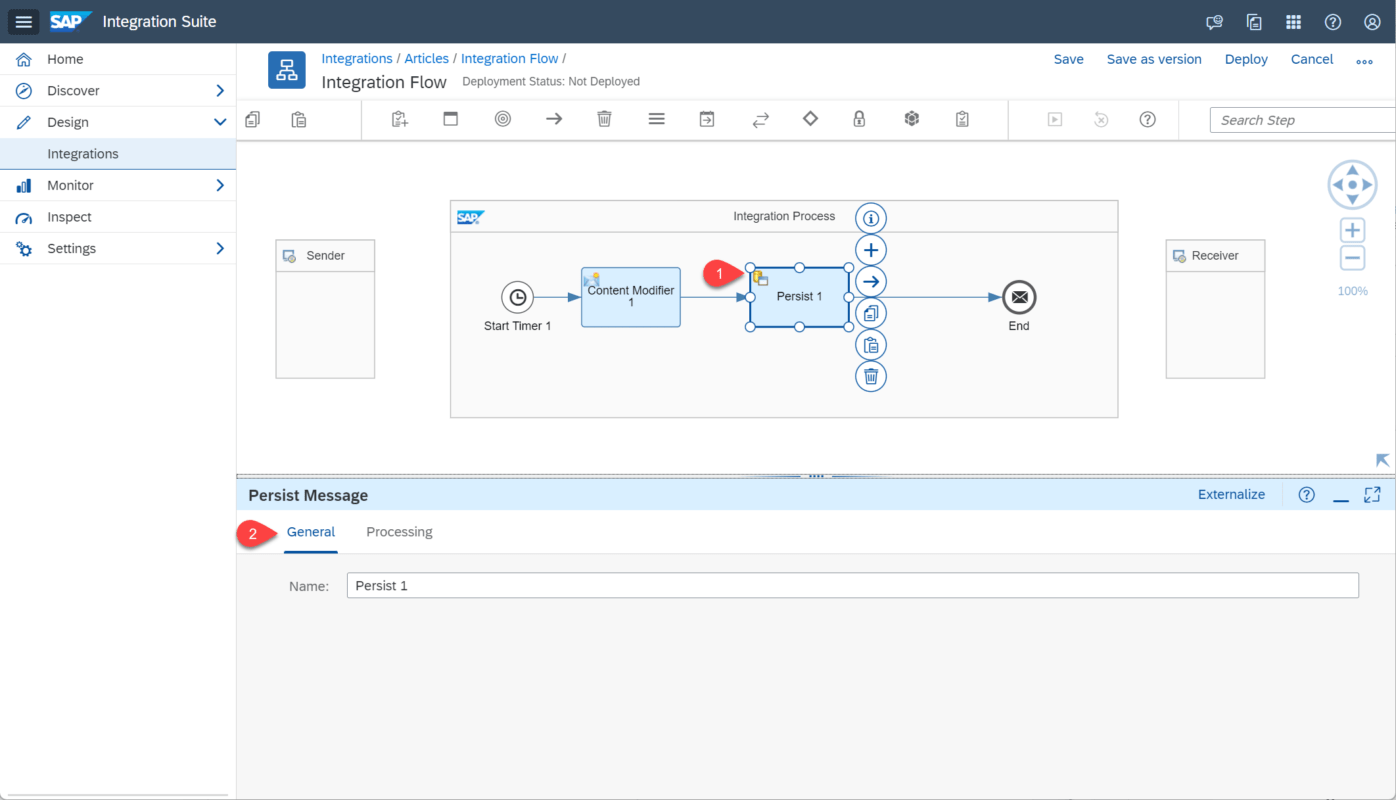1396x800 pixels.
Task: Click the delete speed button near Persist 1
Action: click(x=871, y=376)
